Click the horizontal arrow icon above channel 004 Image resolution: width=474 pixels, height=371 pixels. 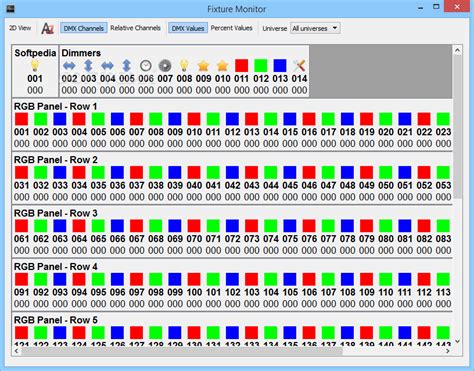click(x=107, y=66)
